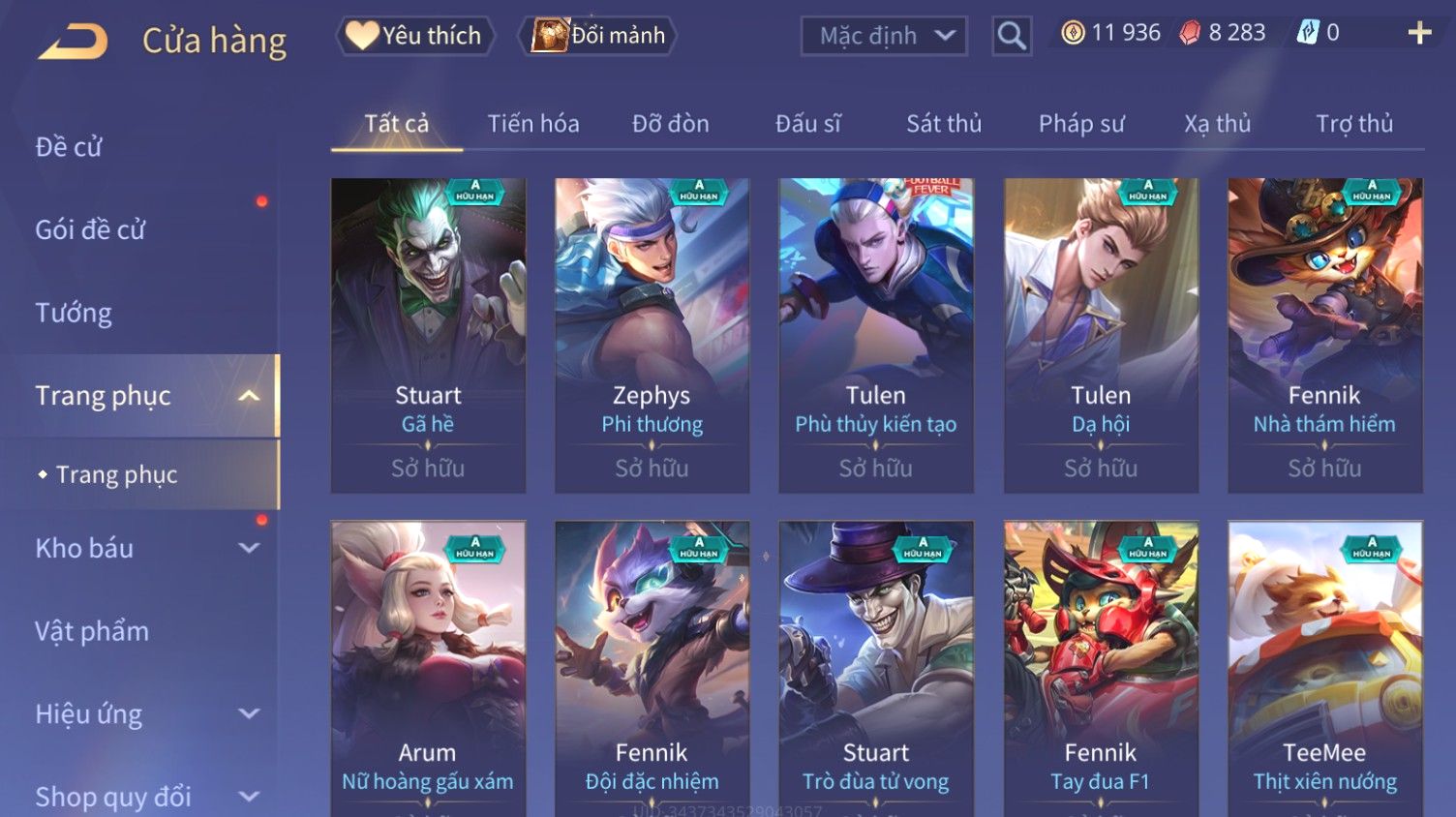The width and height of the screenshot is (1456, 817).
Task: Open Gói đề cử in sidebar
Action: point(90,230)
